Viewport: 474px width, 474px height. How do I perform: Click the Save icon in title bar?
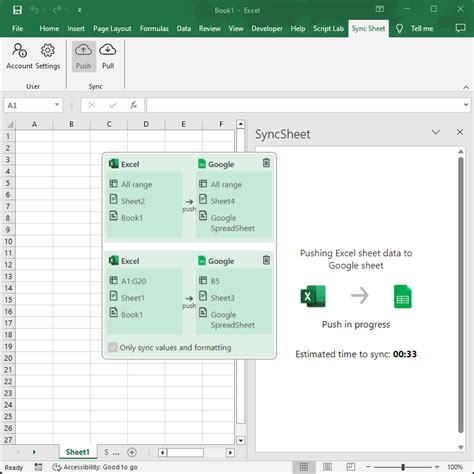click(17, 10)
